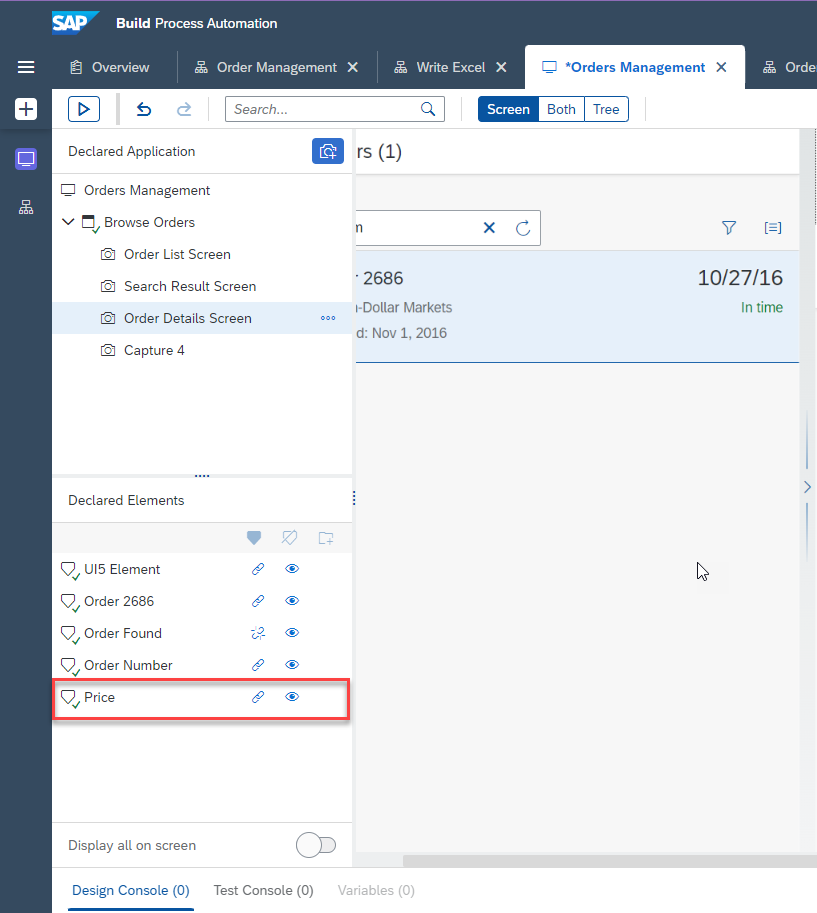Image resolution: width=817 pixels, height=913 pixels.
Task: Select the Price declared element
Action: pos(202,697)
